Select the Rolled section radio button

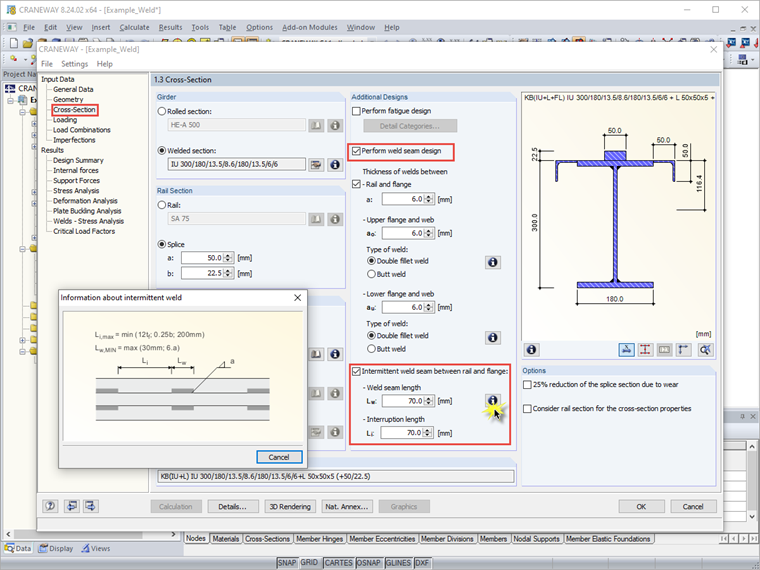point(162,111)
